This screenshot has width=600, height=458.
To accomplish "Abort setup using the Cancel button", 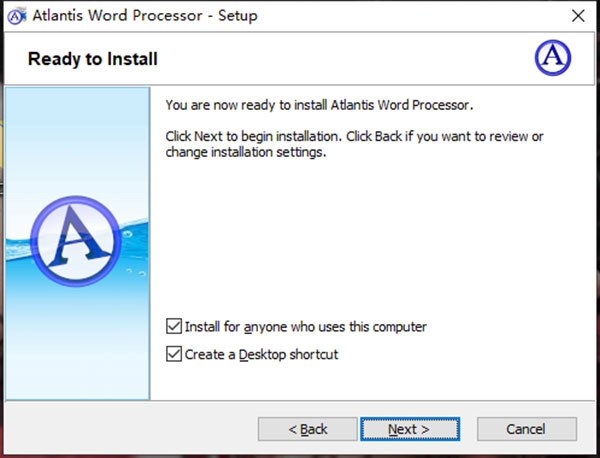I will click(527, 429).
